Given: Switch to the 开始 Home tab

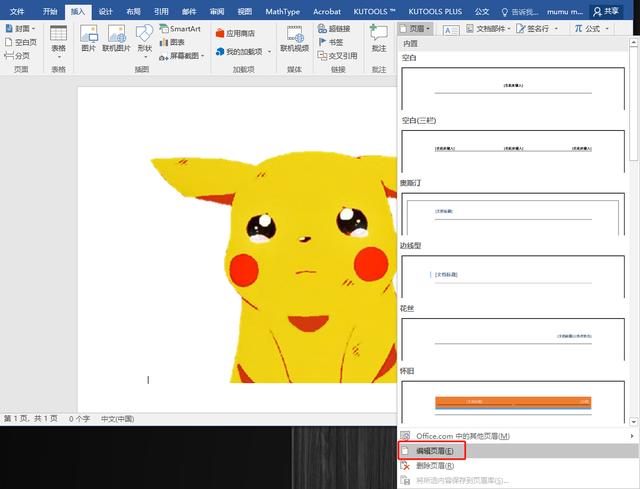Looking at the screenshot, I should (50, 11).
